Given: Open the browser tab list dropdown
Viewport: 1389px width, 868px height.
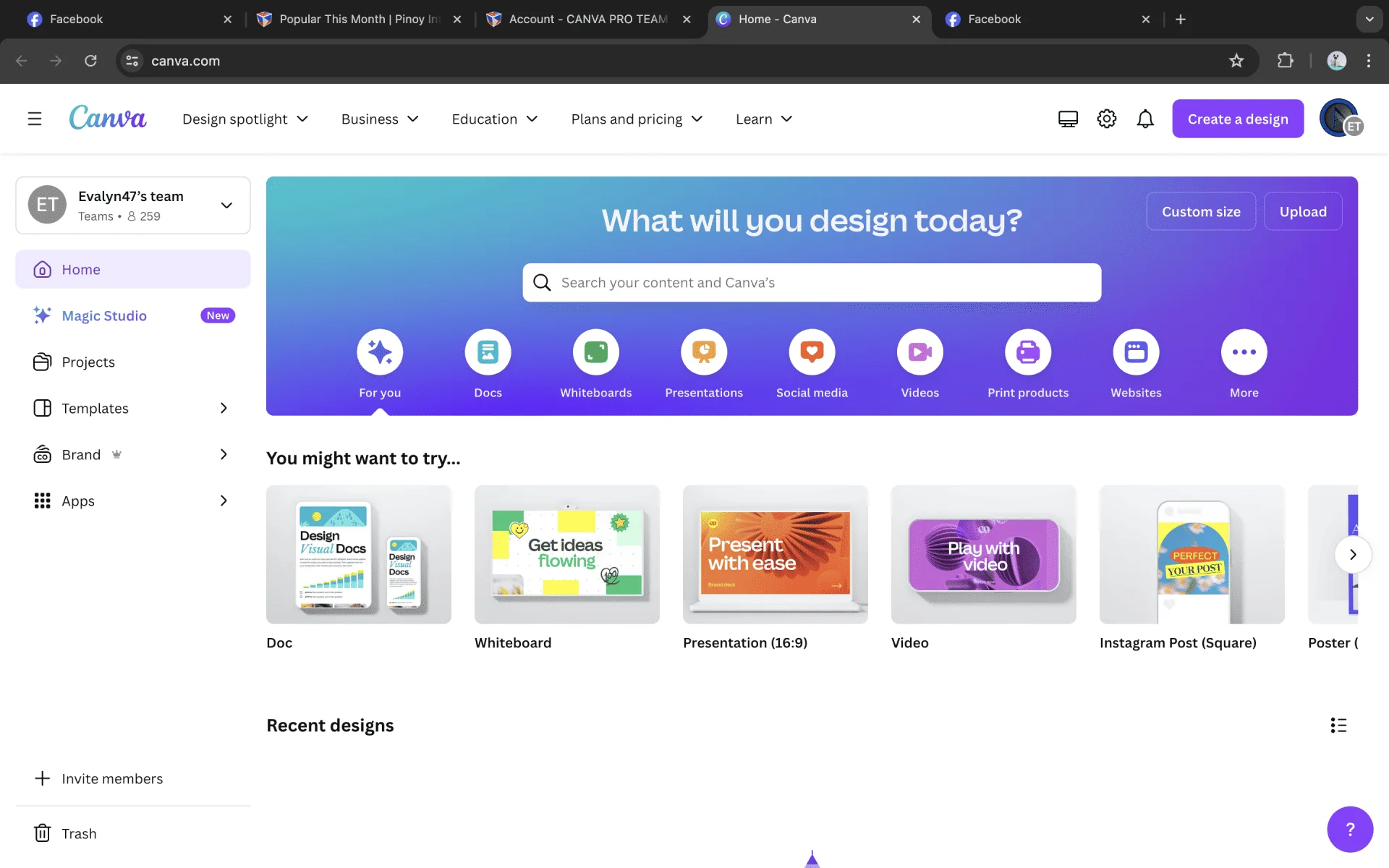Looking at the screenshot, I should 1369,20.
